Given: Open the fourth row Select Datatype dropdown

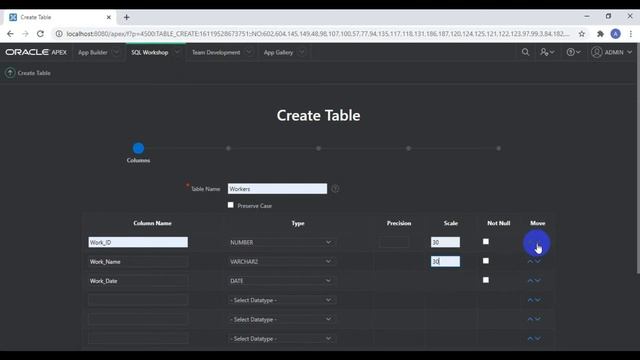Looking at the screenshot, I should click(281, 300).
